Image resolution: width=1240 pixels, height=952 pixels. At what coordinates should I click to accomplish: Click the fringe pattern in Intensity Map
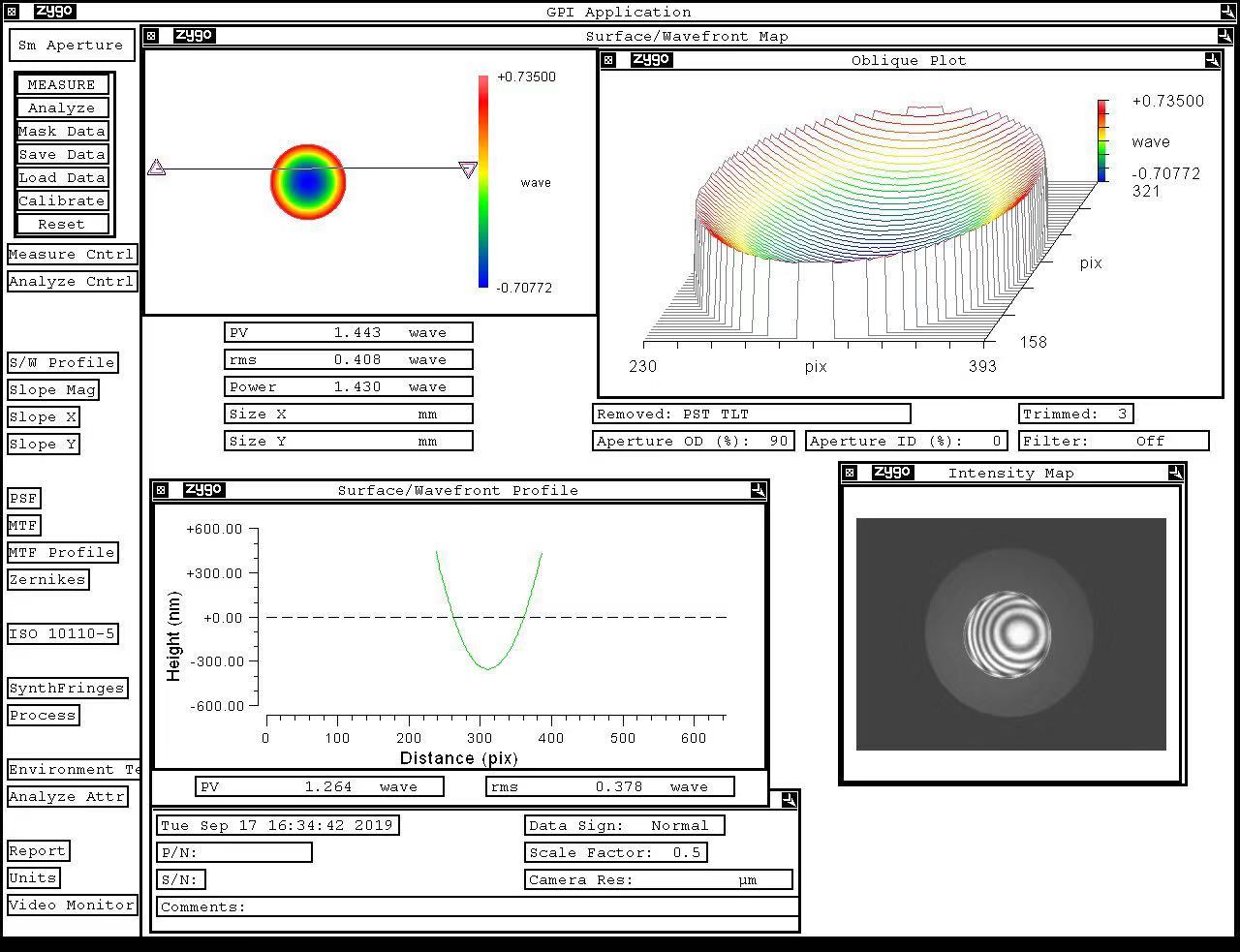[x=1008, y=634]
